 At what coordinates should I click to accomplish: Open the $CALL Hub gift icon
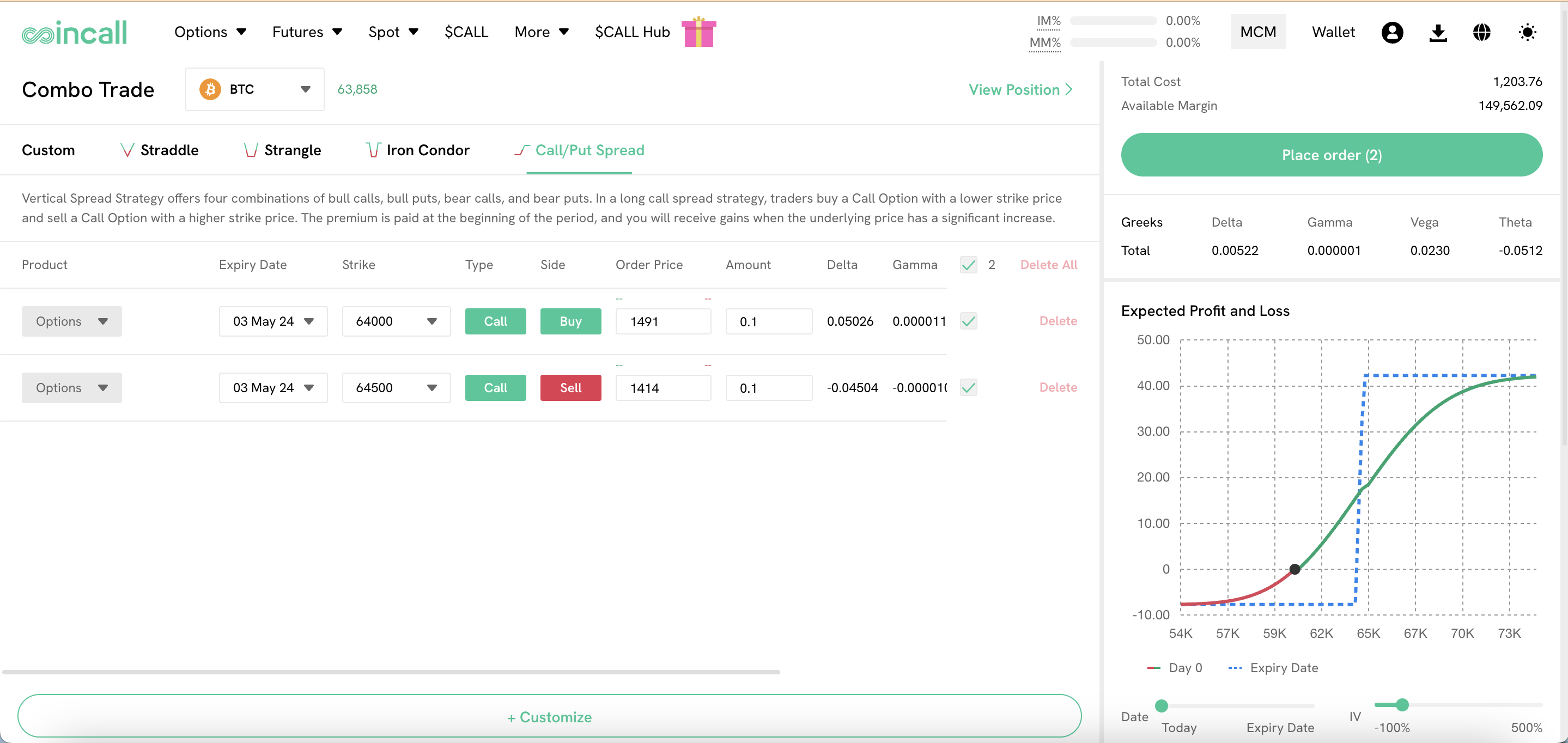(698, 32)
